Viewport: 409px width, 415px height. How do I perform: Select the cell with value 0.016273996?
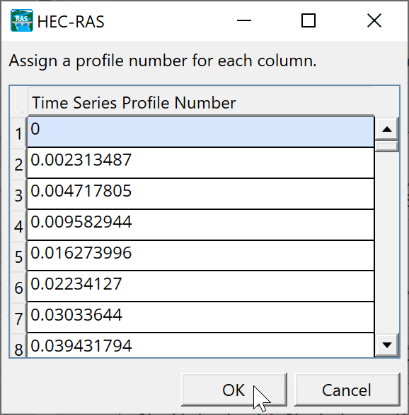click(201, 256)
